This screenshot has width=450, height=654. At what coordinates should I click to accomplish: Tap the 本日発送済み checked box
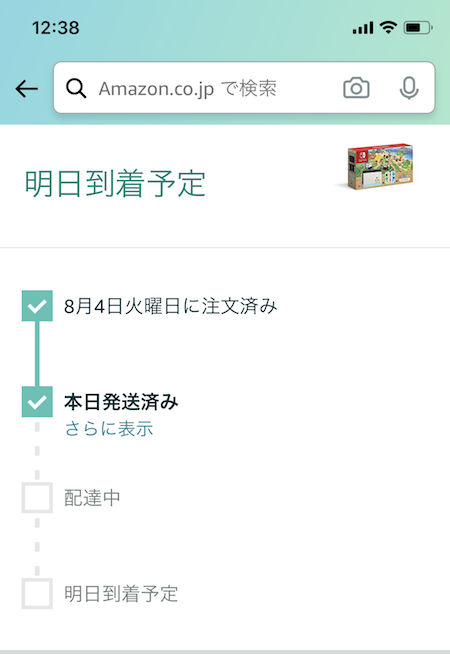(x=37, y=402)
